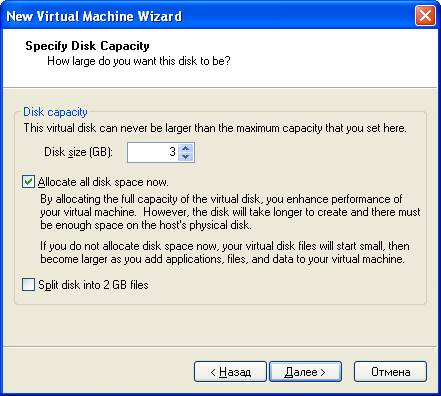Close the New Virtual Machine Wizard window
This screenshot has height=396, width=441.
tap(425, 16)
